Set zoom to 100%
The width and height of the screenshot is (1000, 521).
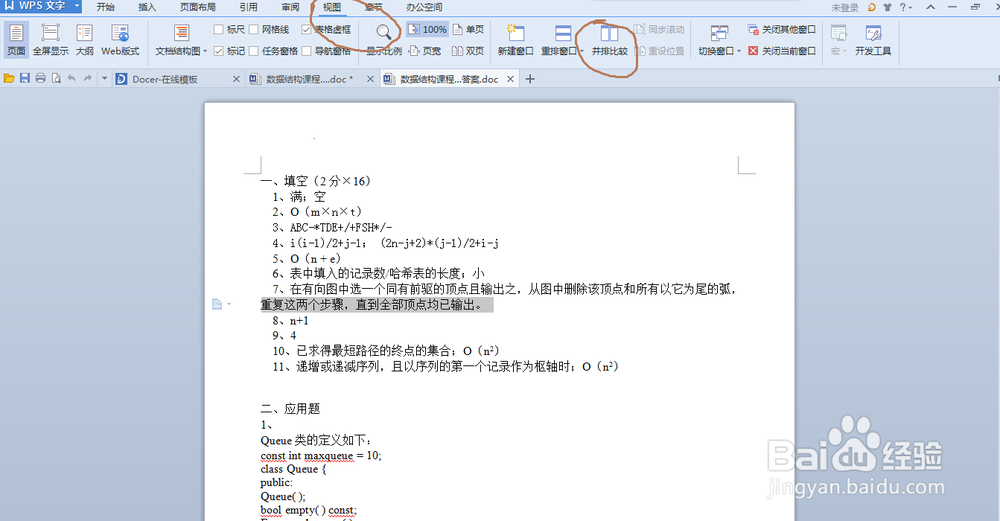click(x=427, y=29)
